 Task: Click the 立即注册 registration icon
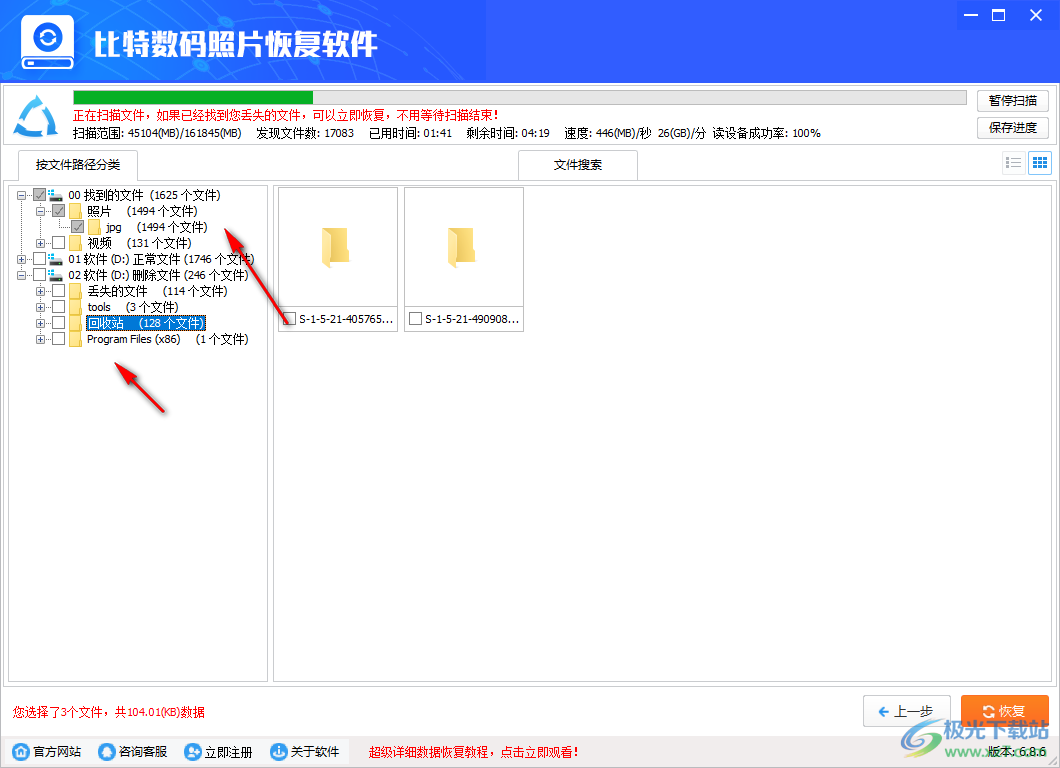(191, 751)
